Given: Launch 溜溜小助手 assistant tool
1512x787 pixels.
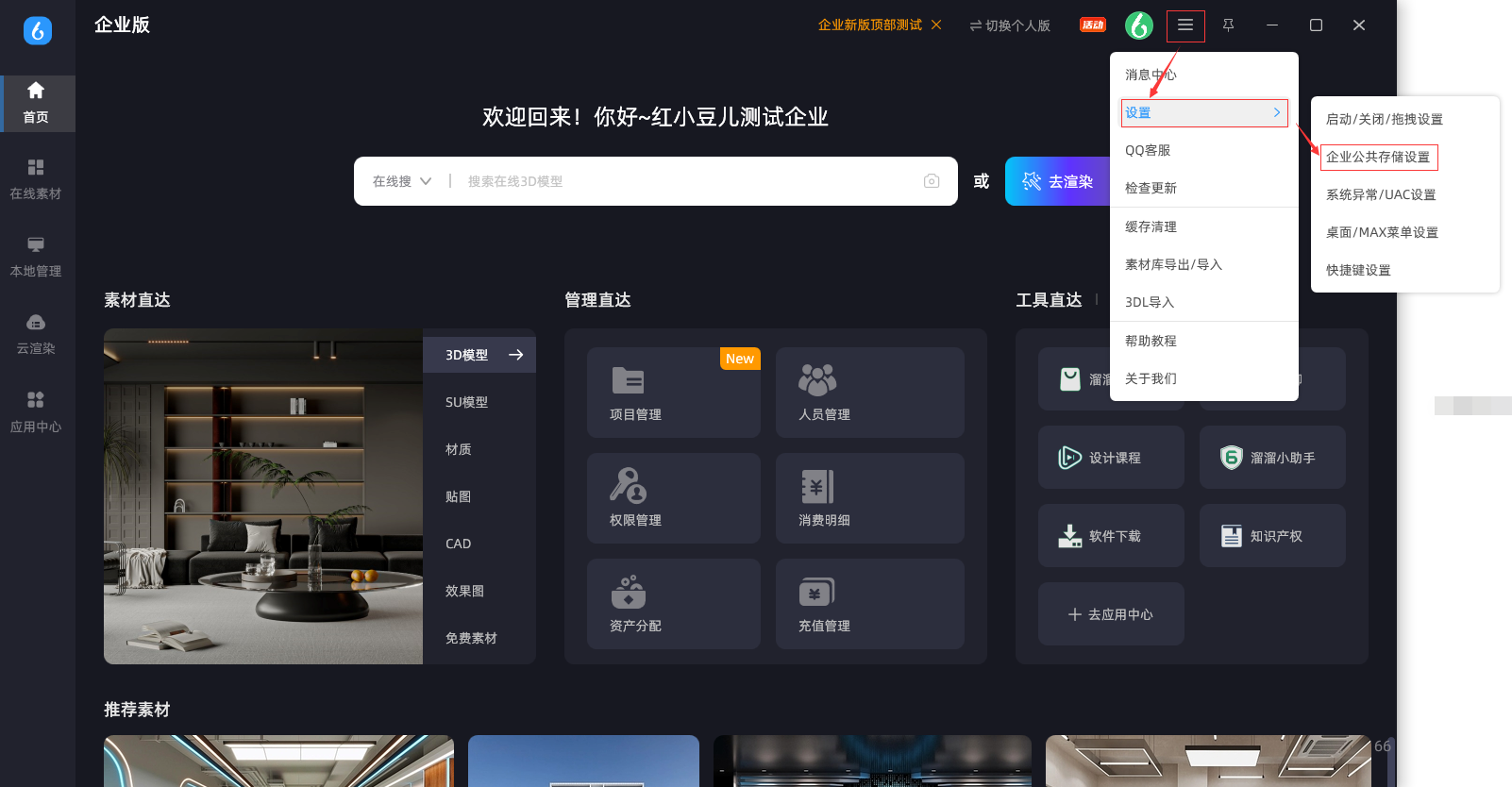Looking at the screenshot, I should 1272,458.
